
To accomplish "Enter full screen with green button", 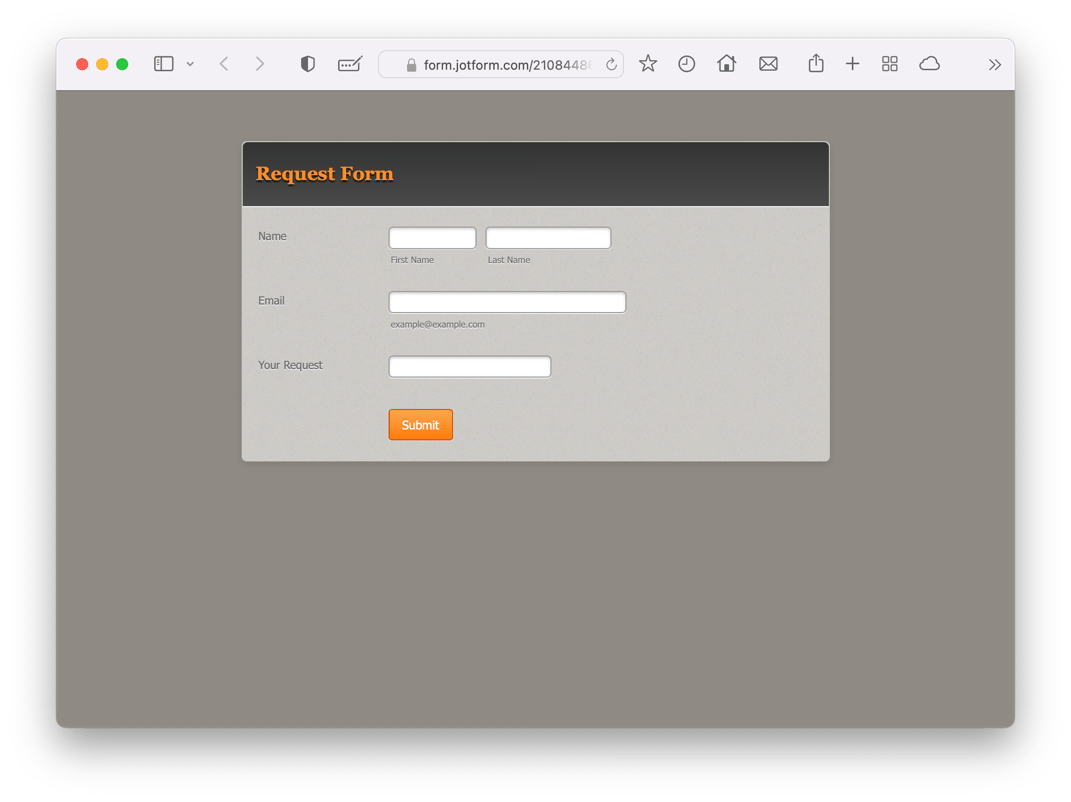I will (122, 64).
